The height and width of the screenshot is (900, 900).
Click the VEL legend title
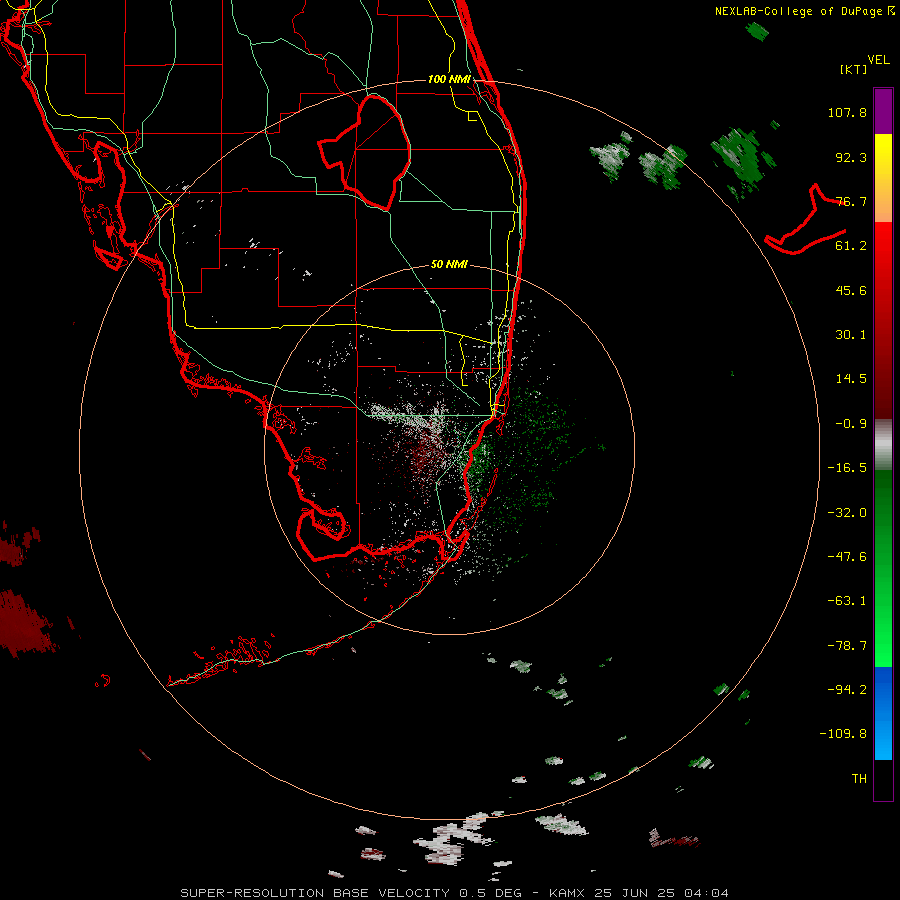[x=878, y=59]
